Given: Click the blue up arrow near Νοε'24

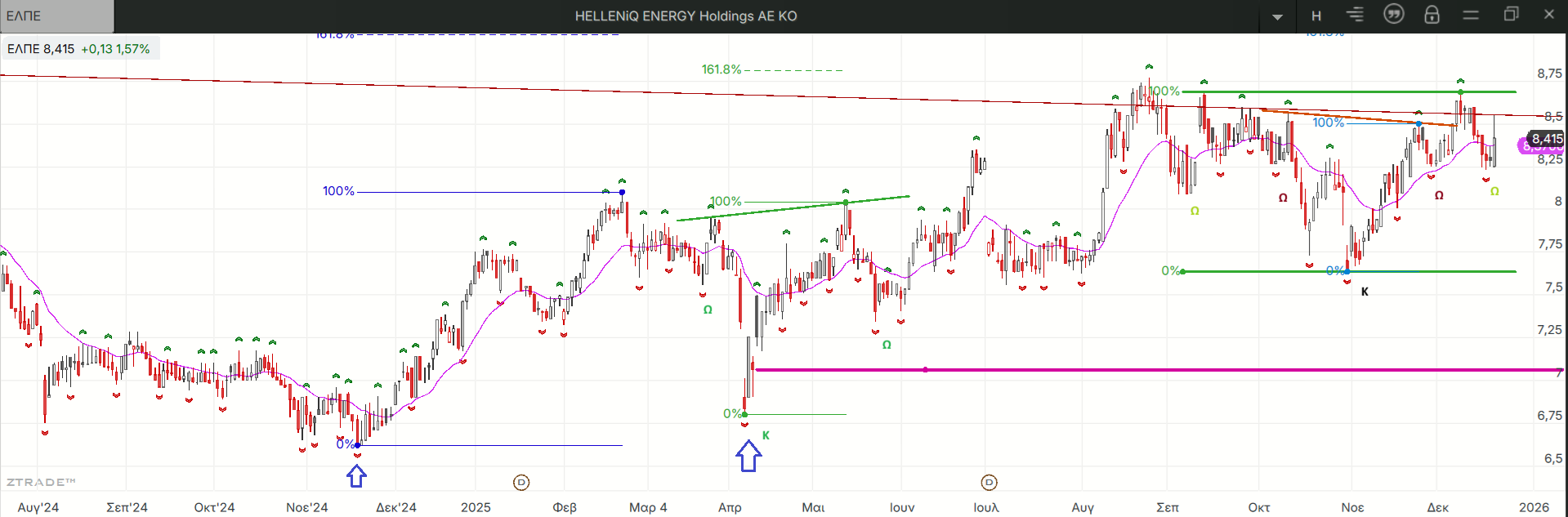Looking at the screenshot, I should (x=356, y=476).
